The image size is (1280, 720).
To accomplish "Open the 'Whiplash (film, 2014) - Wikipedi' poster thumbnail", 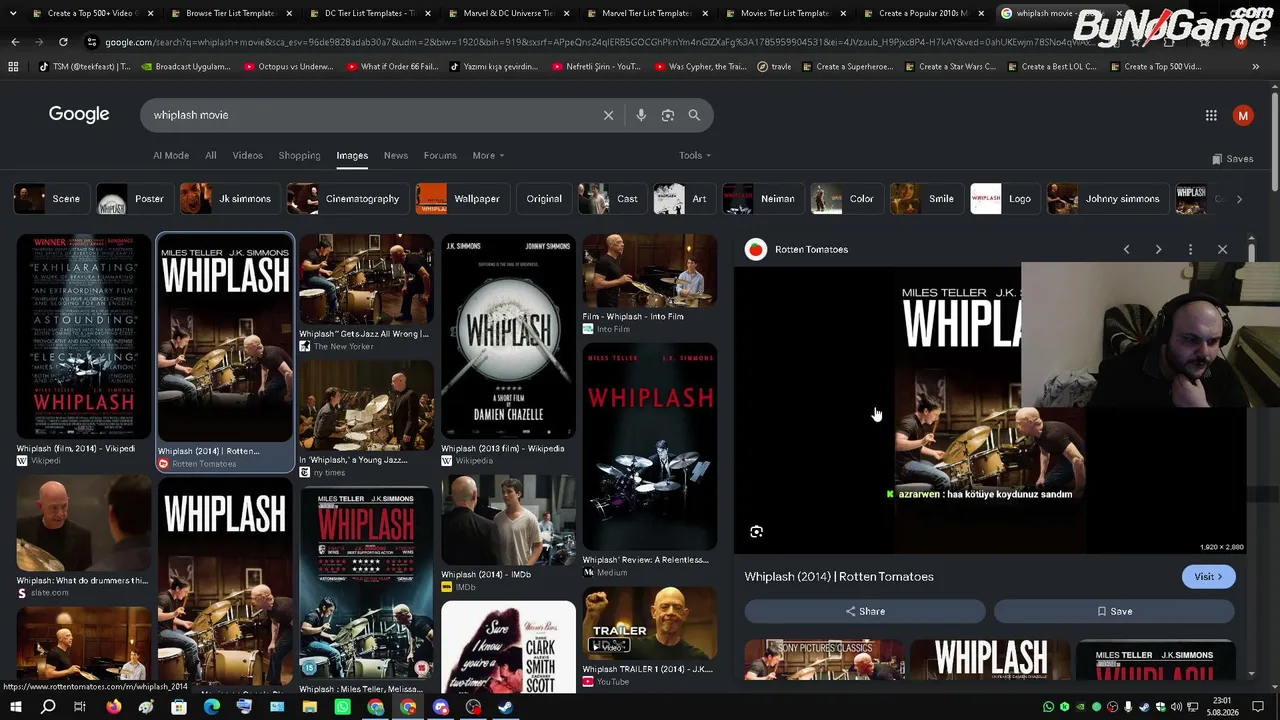I will (x=83, y=337).
